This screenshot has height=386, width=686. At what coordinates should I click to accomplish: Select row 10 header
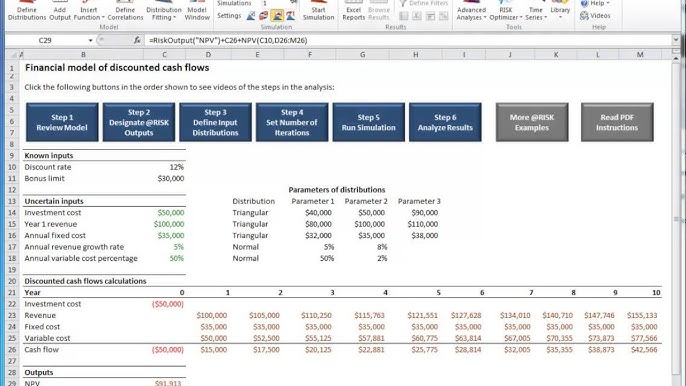tap(12, 167)
